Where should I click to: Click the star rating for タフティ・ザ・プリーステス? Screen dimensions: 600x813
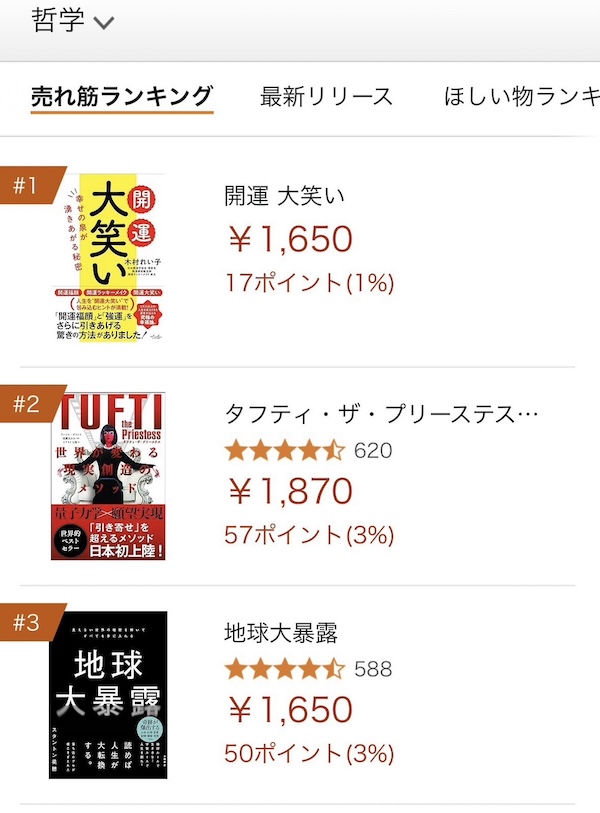click(x=285, y=450)
